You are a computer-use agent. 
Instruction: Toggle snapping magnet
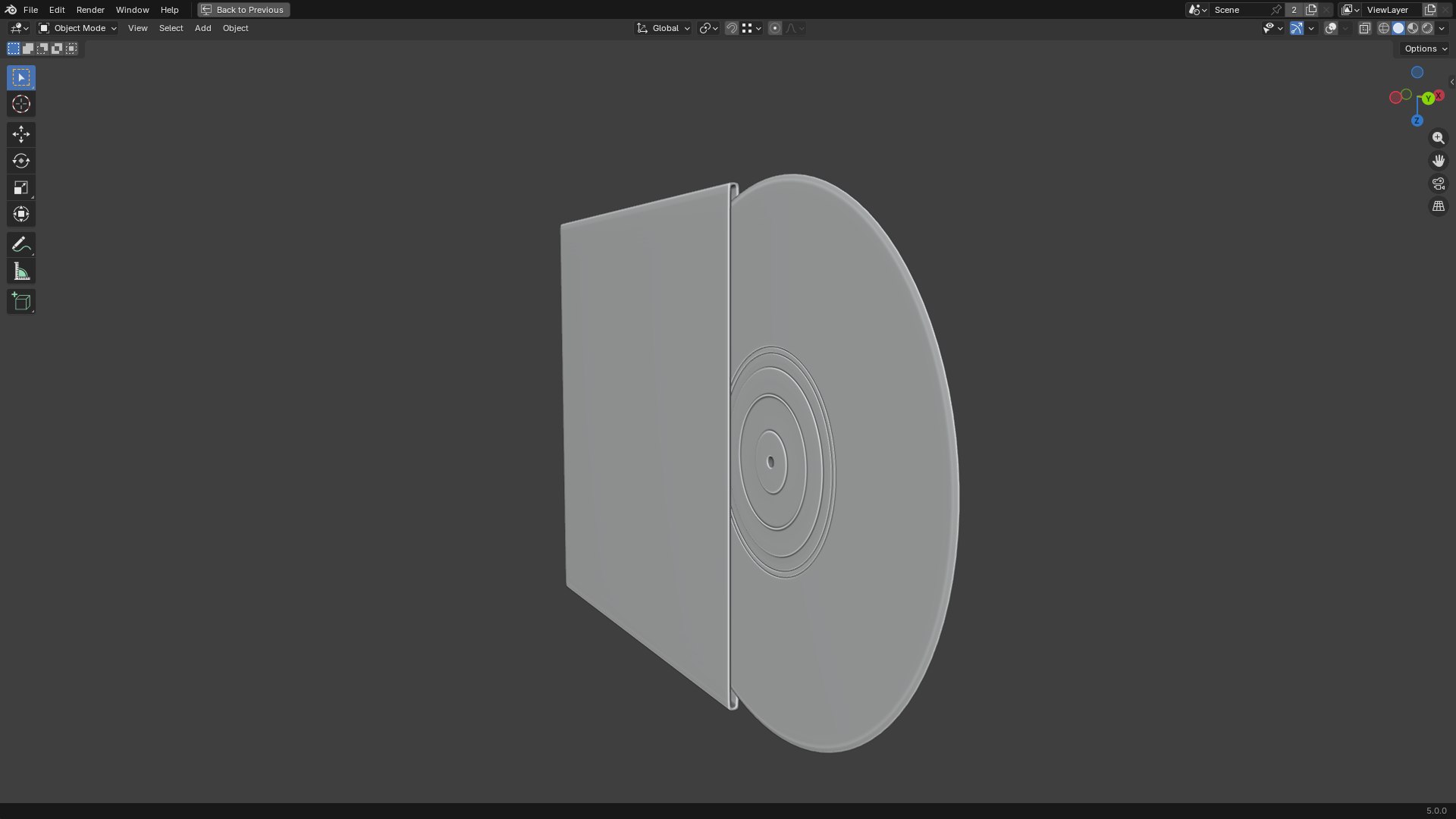coord(731,28)
